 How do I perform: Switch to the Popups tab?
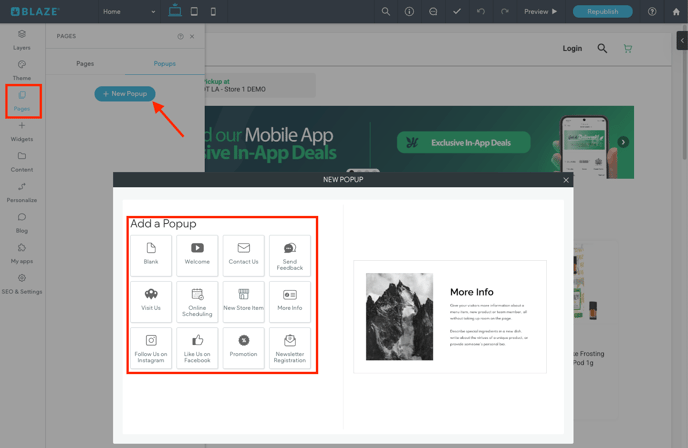[x=164, y=63]
